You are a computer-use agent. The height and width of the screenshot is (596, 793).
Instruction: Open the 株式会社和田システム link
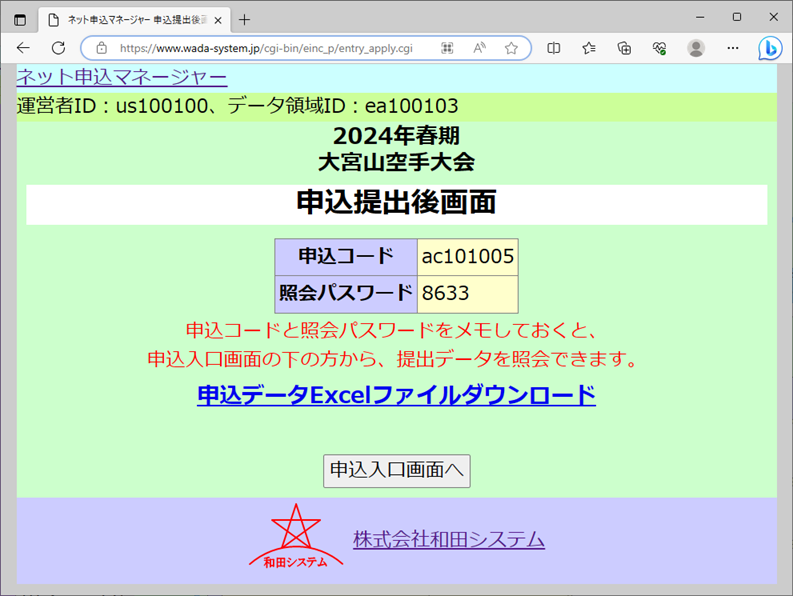449,539
